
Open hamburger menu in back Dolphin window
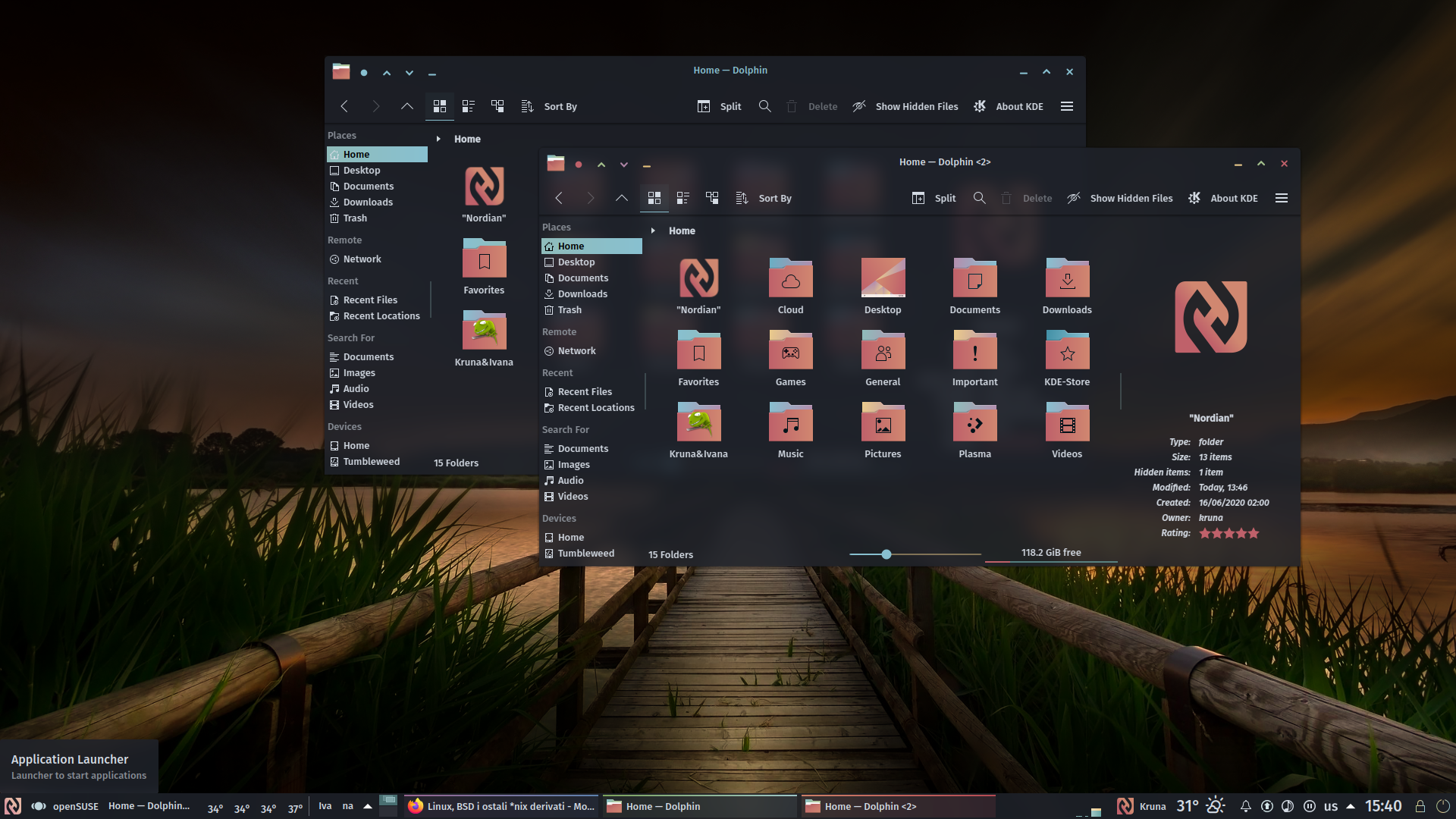tap(1067, 106)
